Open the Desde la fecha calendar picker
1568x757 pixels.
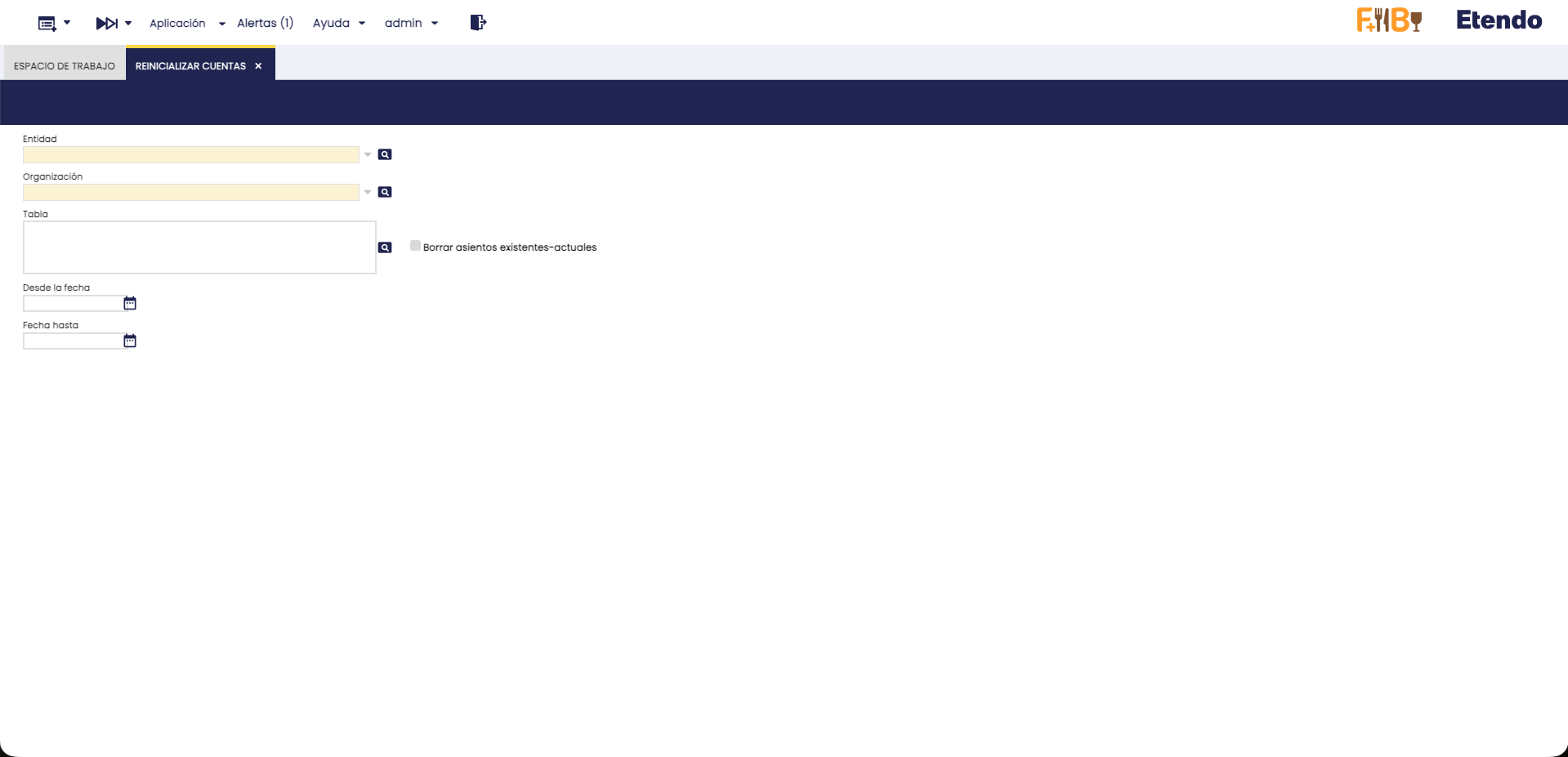pyautogui.click(x=130, y=303)
